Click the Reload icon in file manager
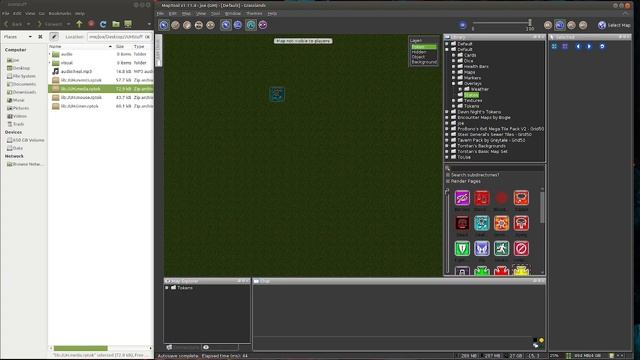The height and width of the screenshot is (360, 640). [x=103, y=24]
